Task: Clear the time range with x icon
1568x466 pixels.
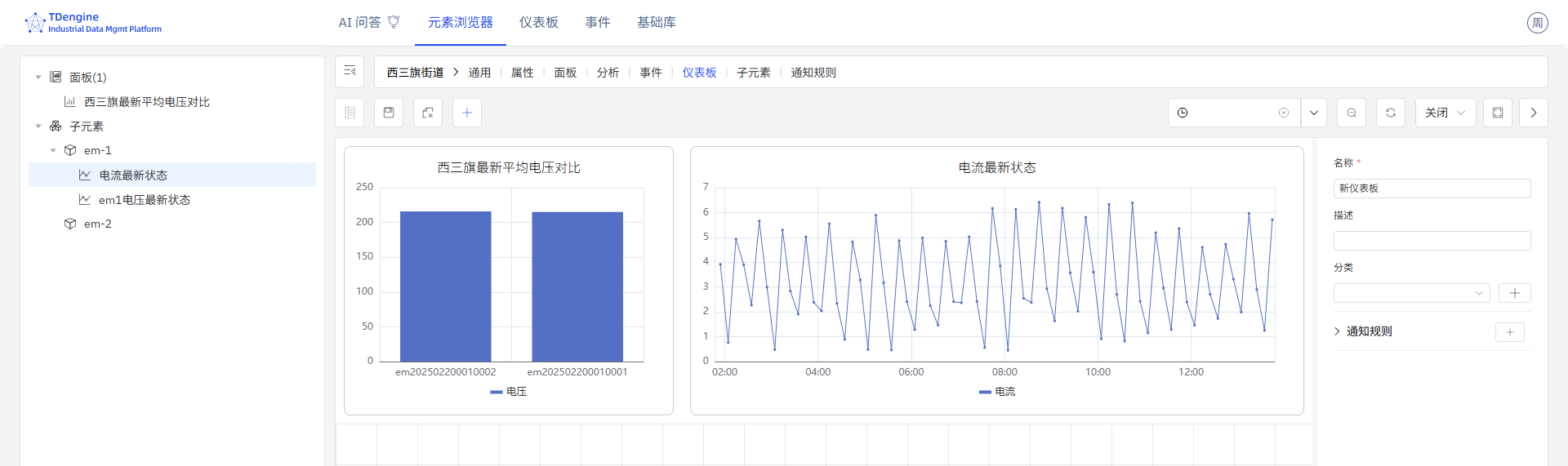Action: [x=1284, y=113]
